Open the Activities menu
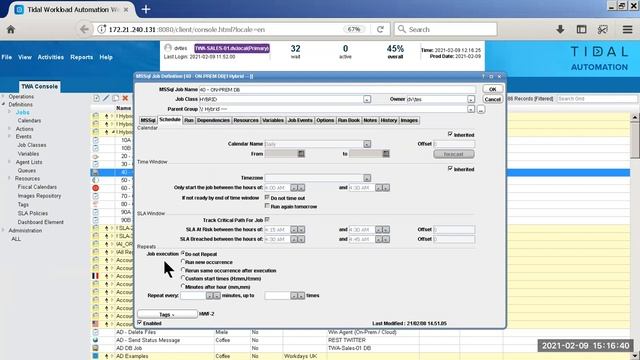This screenshot has height=360, width=640. click(51, 57)
